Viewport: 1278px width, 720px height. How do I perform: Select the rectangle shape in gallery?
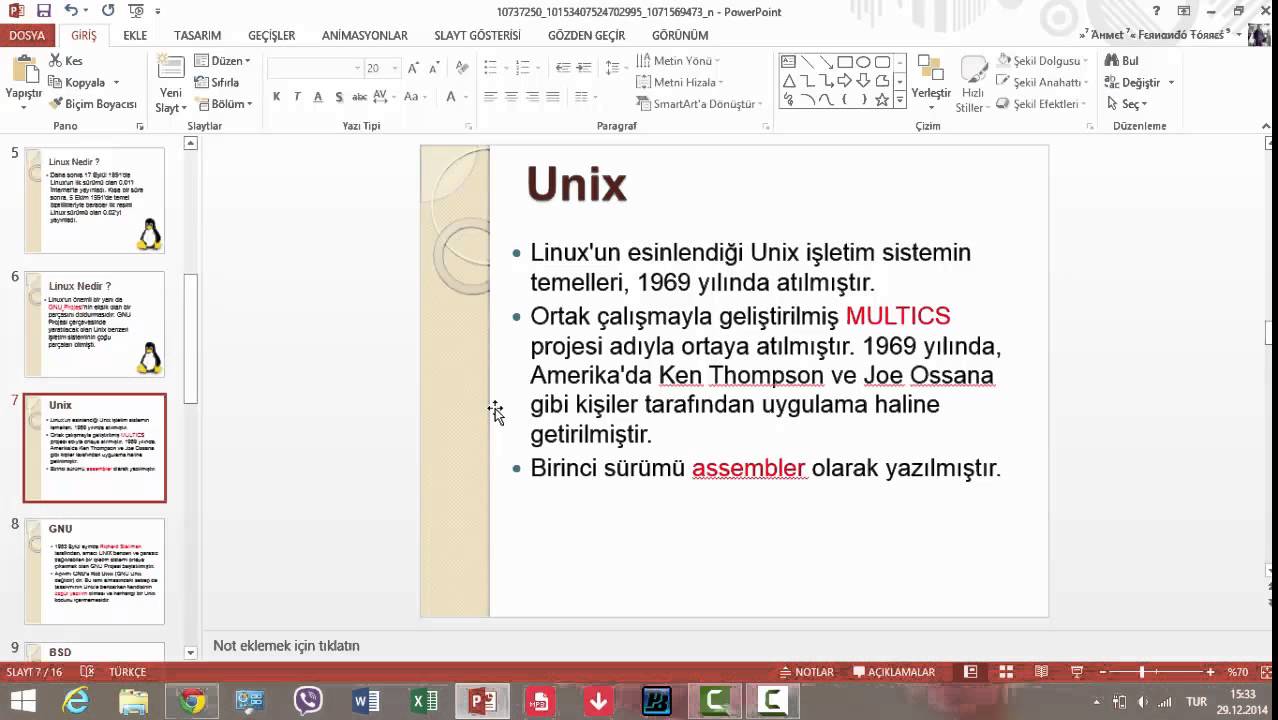pyautogui.click(x=845, y=62)
